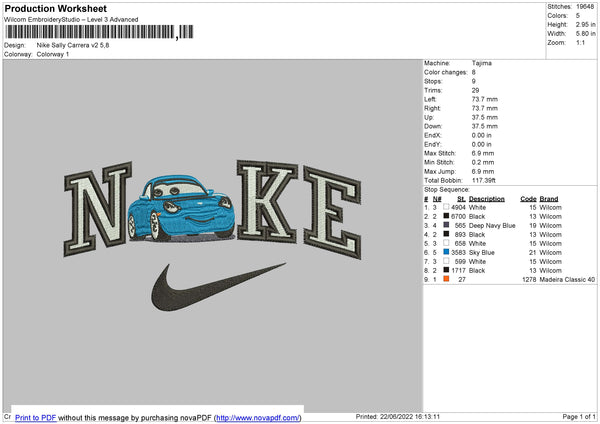Viewport: 600px width, 424px height.
Task: Click the Max Stitch value 6.9 mm
Action: [483, 153]
